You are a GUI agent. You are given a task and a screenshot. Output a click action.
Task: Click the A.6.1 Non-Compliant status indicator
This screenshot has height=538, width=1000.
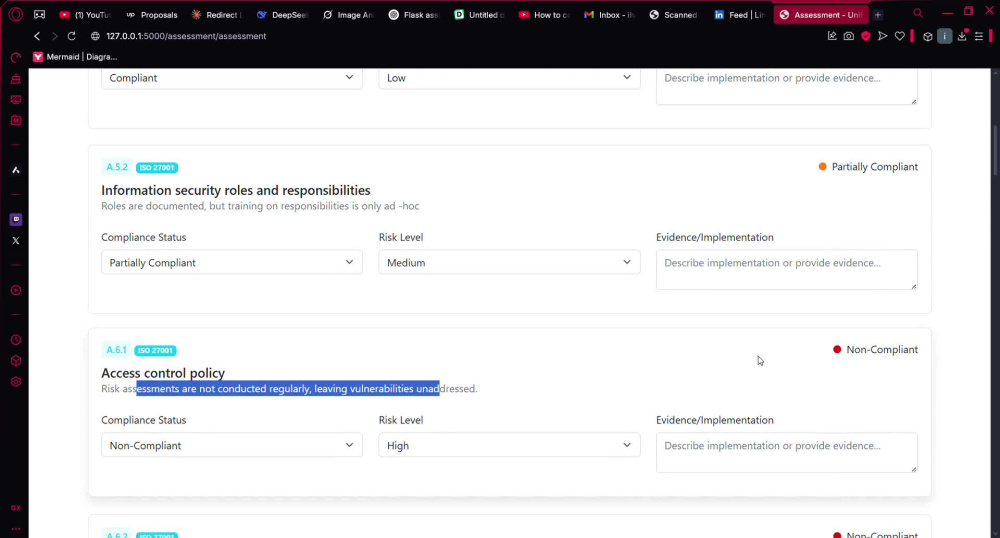click(x=876, y=349)
